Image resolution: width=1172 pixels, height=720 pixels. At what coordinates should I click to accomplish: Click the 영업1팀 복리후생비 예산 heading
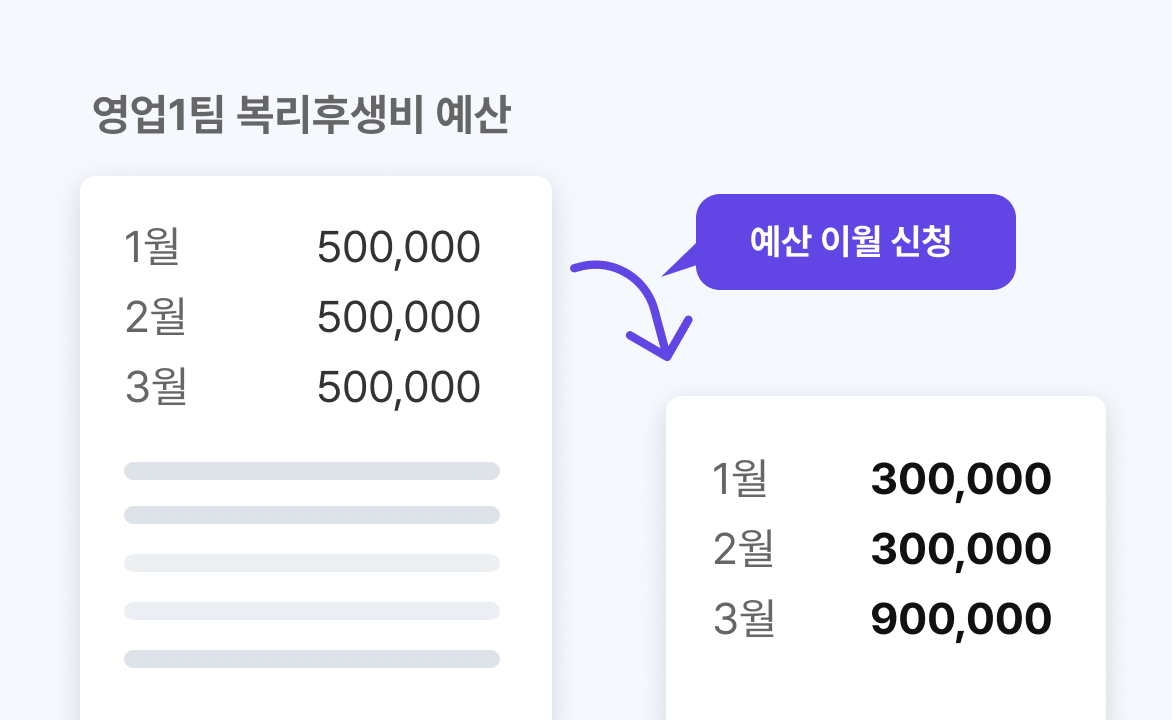[x=301, y=116]
